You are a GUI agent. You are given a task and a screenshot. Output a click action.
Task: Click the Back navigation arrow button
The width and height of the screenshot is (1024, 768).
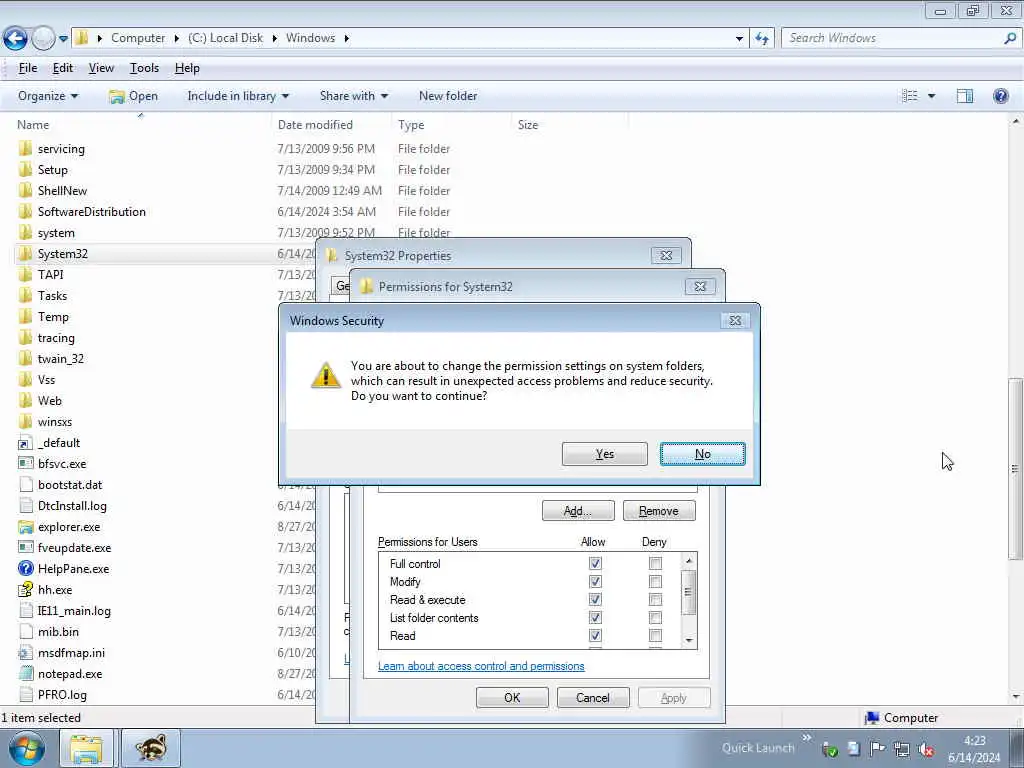point(15,38)
